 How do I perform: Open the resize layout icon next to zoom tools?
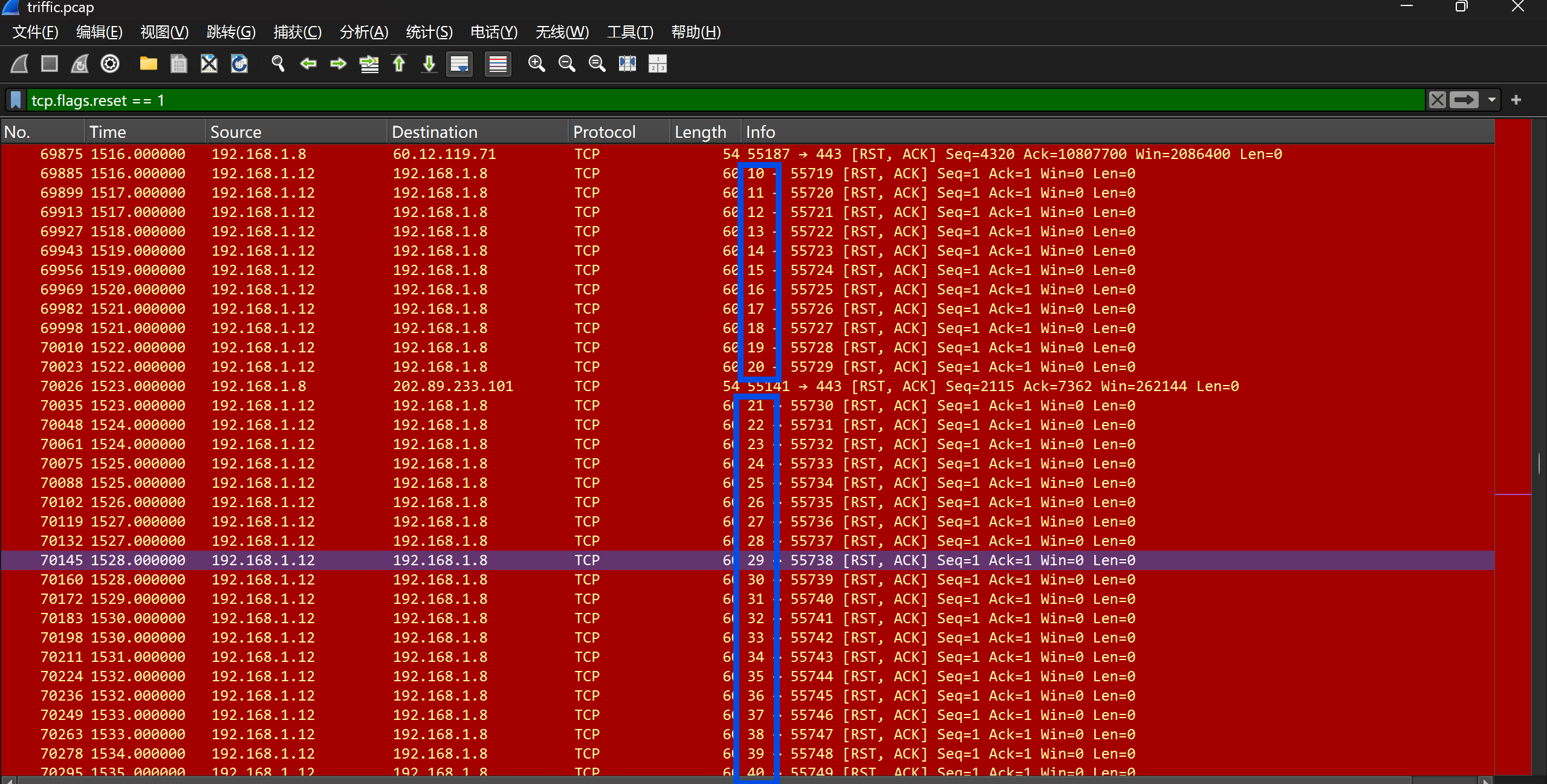pyautogui.click(x=658, y=63)
